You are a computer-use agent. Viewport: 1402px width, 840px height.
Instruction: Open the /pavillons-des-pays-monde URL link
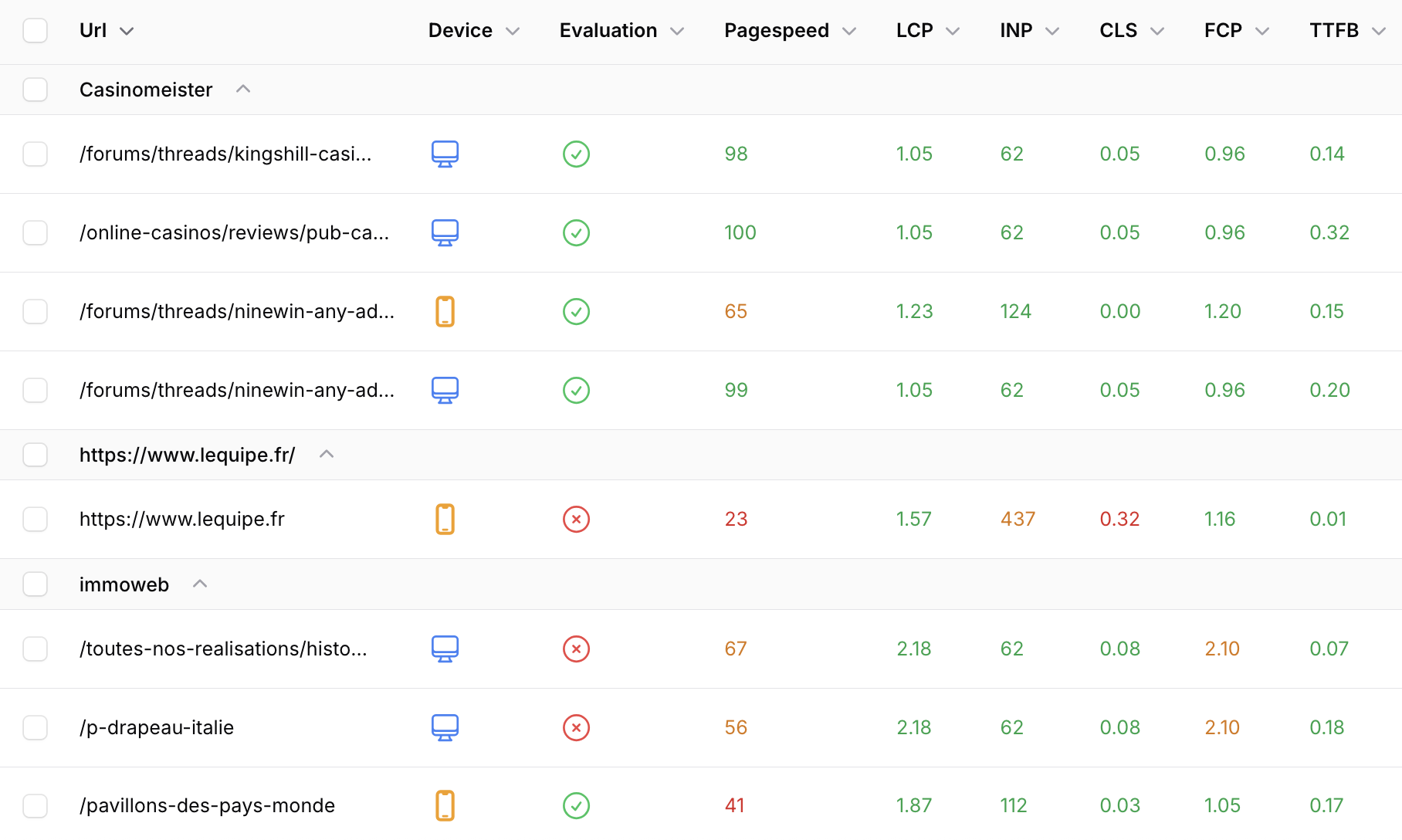click(207, 805)
